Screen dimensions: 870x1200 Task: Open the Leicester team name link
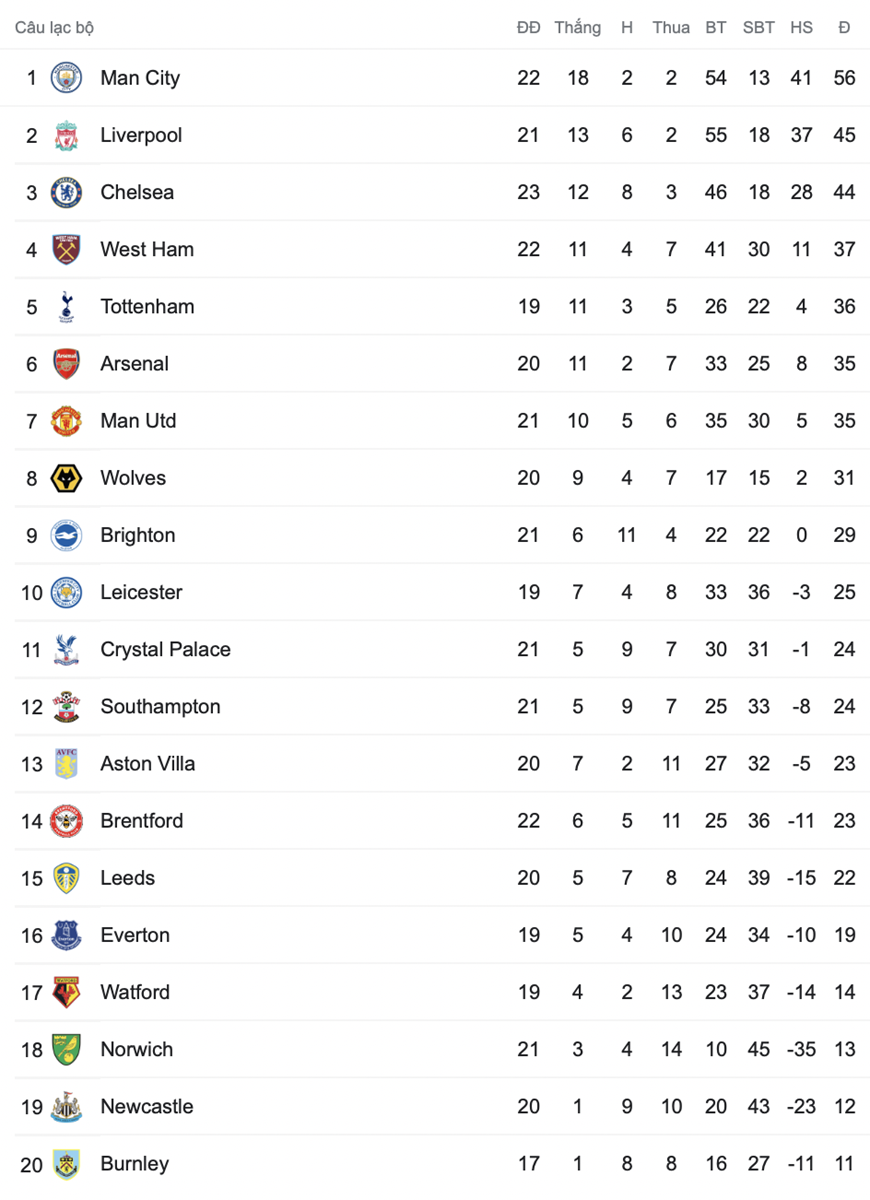click(141, 592)
